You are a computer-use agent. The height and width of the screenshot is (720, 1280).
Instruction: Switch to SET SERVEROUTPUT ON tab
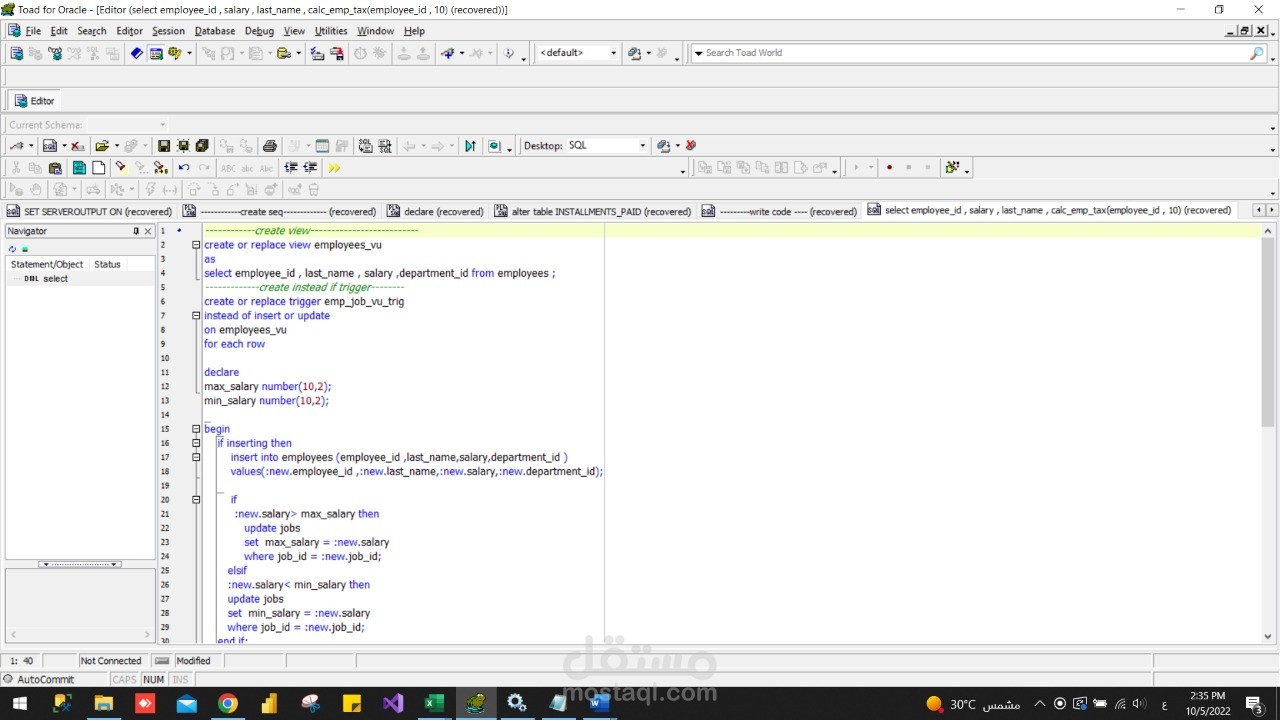89,211
